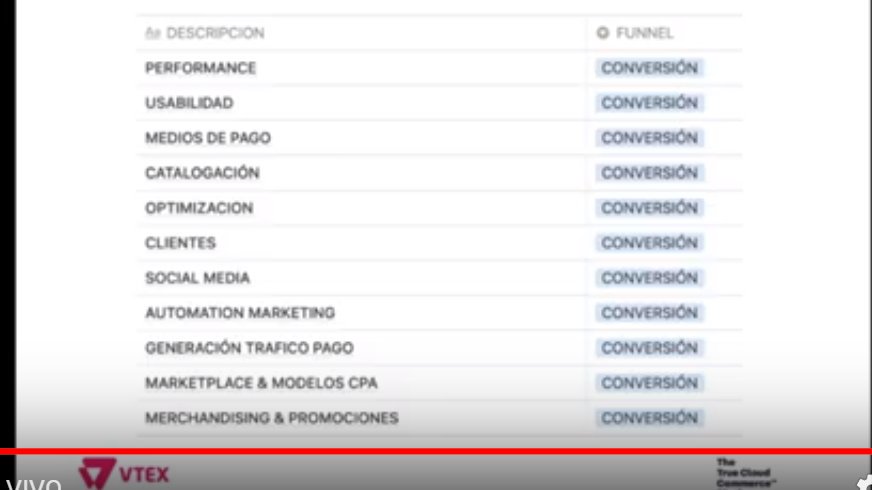Select the OPTIMIZACION row title
Image resolution: width=872 pixels, height=490 pixels.
click(x=199, y=208)
